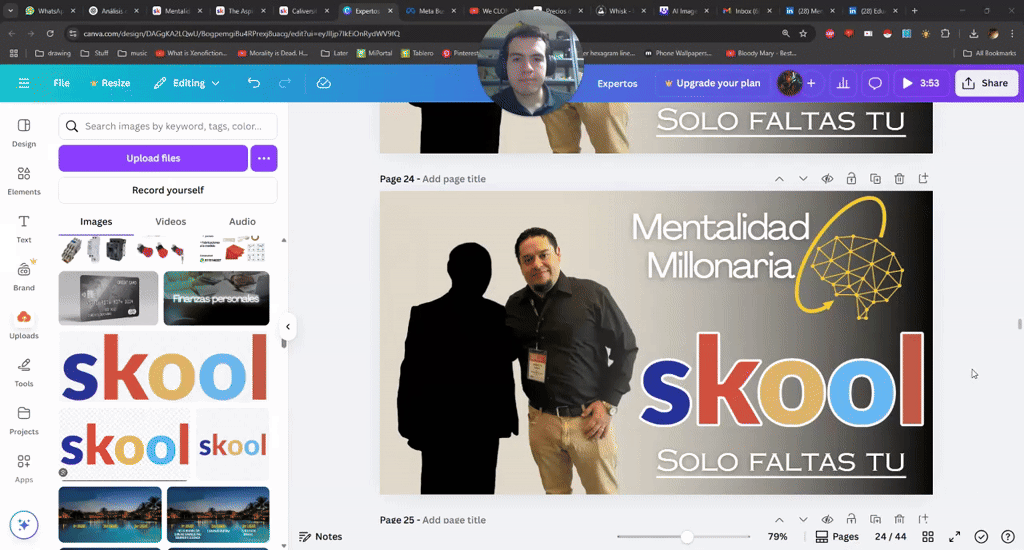The height and width of the screenshot is (550, 1024).
Task: Open the Design panel in sidebar
Action: pyautogui.click(x=24, y=133)
